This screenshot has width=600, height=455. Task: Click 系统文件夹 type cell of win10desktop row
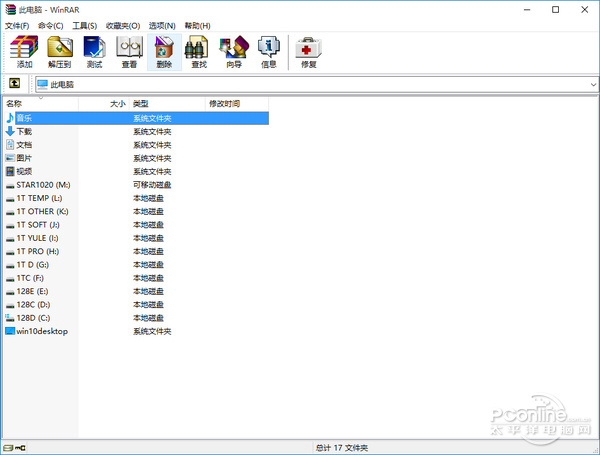tap(152, 331)
